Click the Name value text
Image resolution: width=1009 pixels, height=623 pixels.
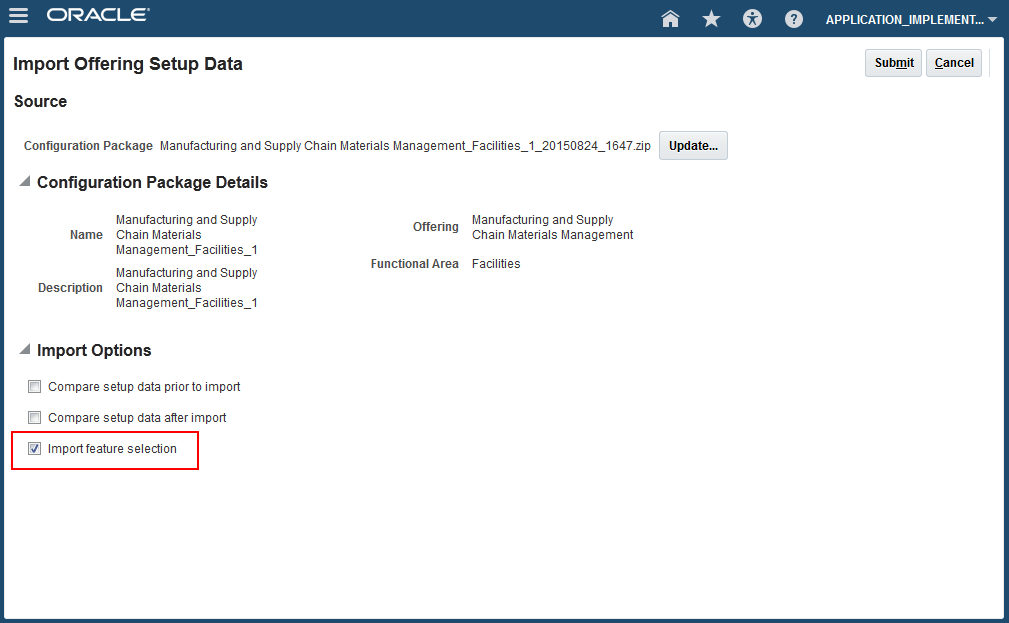click(x=187, y=235)
